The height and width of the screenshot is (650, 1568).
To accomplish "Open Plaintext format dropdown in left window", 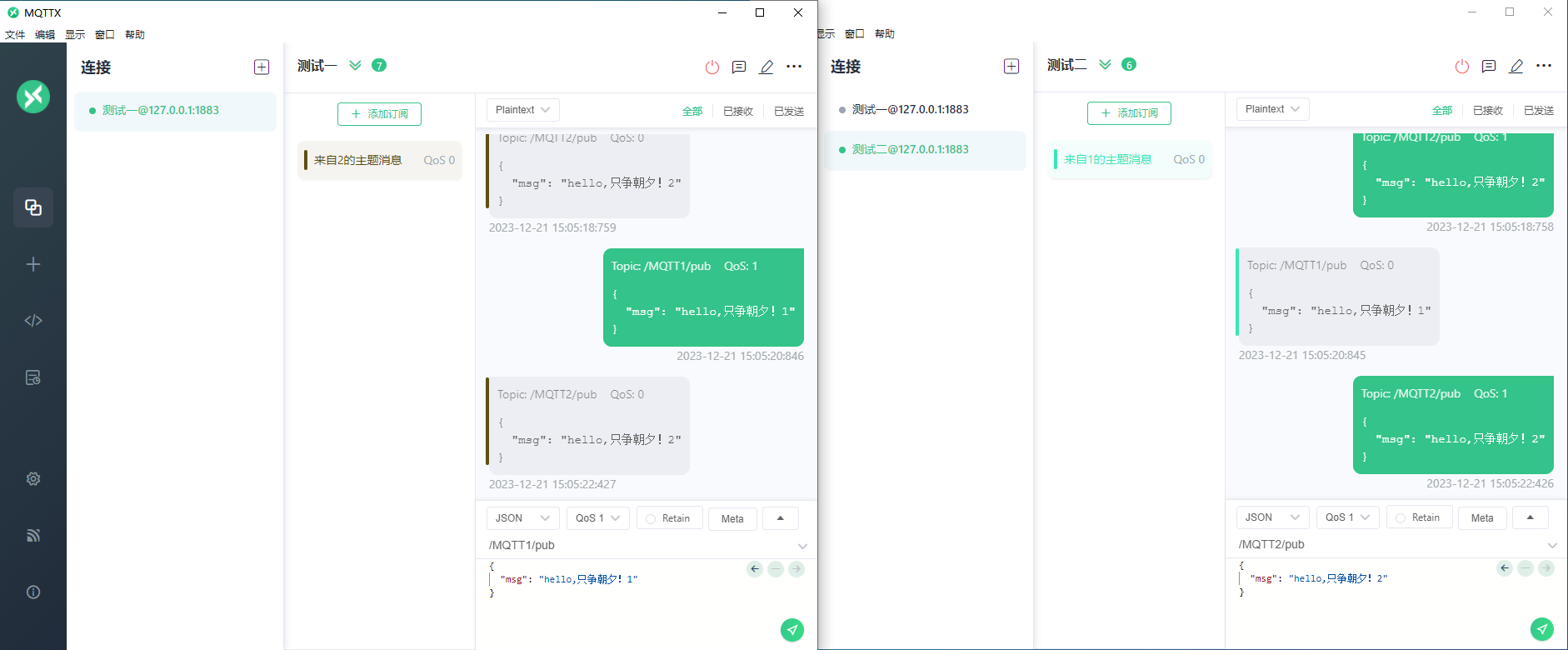I will coord(523,110).
